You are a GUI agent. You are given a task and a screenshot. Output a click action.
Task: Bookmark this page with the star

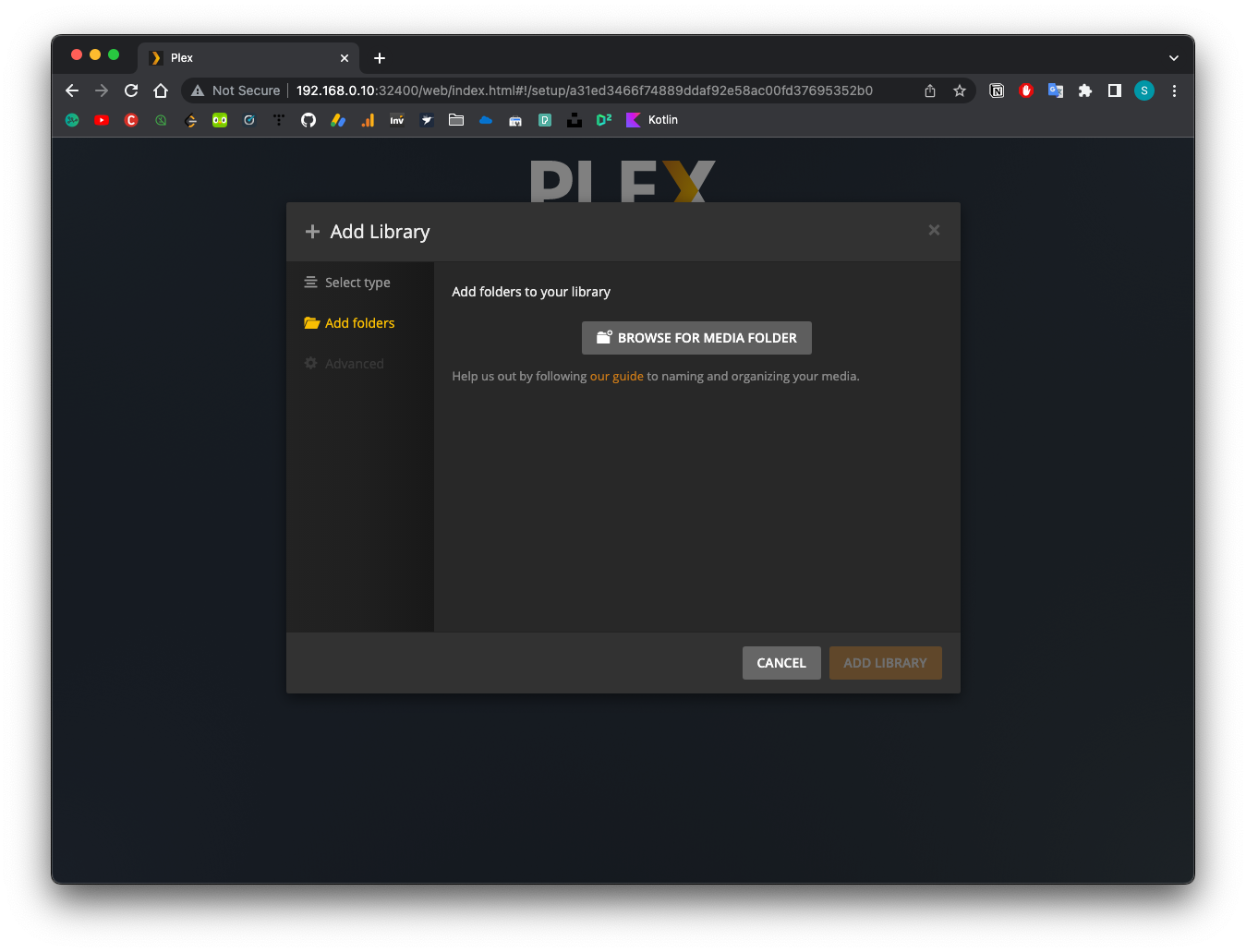click(x=960, y=90)
